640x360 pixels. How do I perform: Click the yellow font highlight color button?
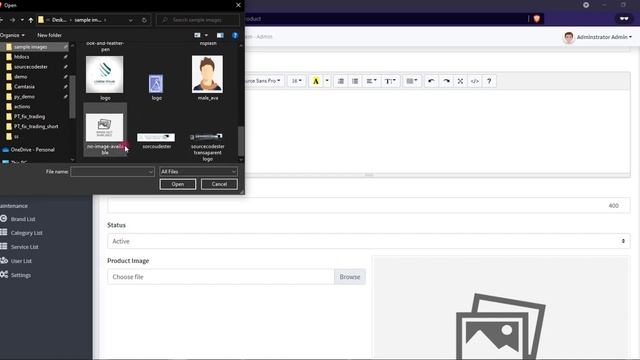click(316, 81)
